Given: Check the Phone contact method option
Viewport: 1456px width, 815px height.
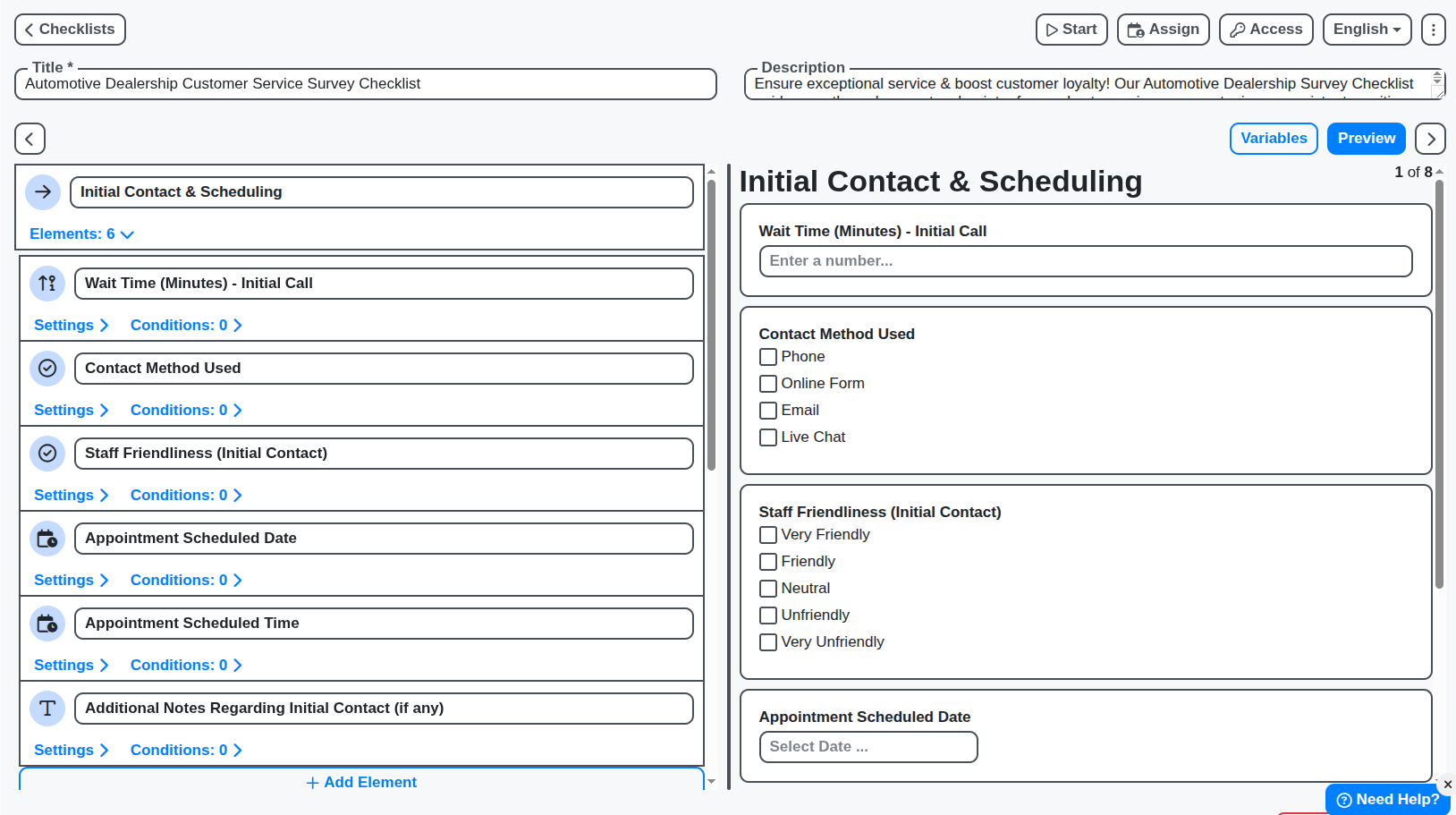Looking at the screenshot, I should pyautogui.click(x=767, y=356).
